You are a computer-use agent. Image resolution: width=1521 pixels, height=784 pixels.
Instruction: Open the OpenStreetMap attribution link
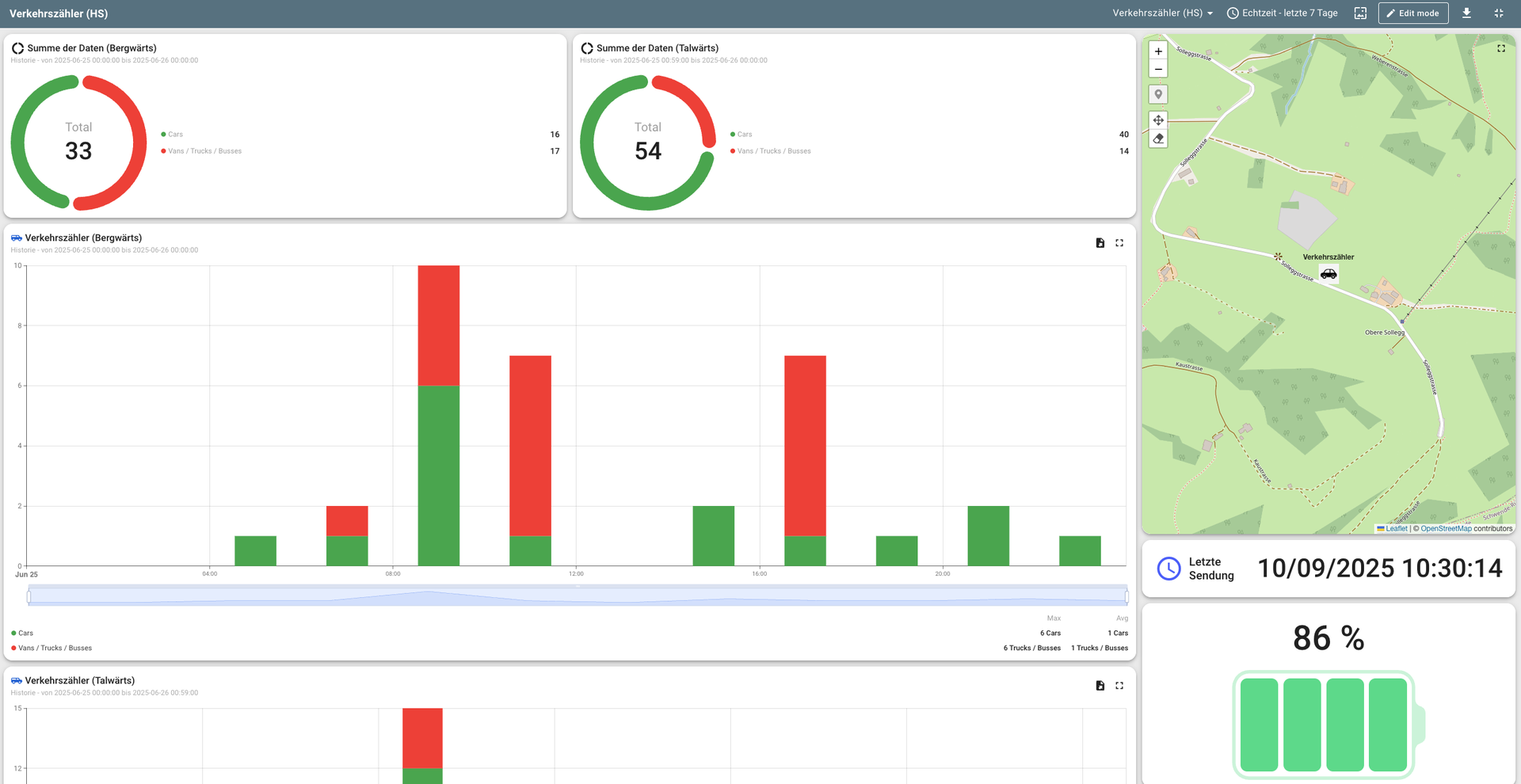[1445, 529]
